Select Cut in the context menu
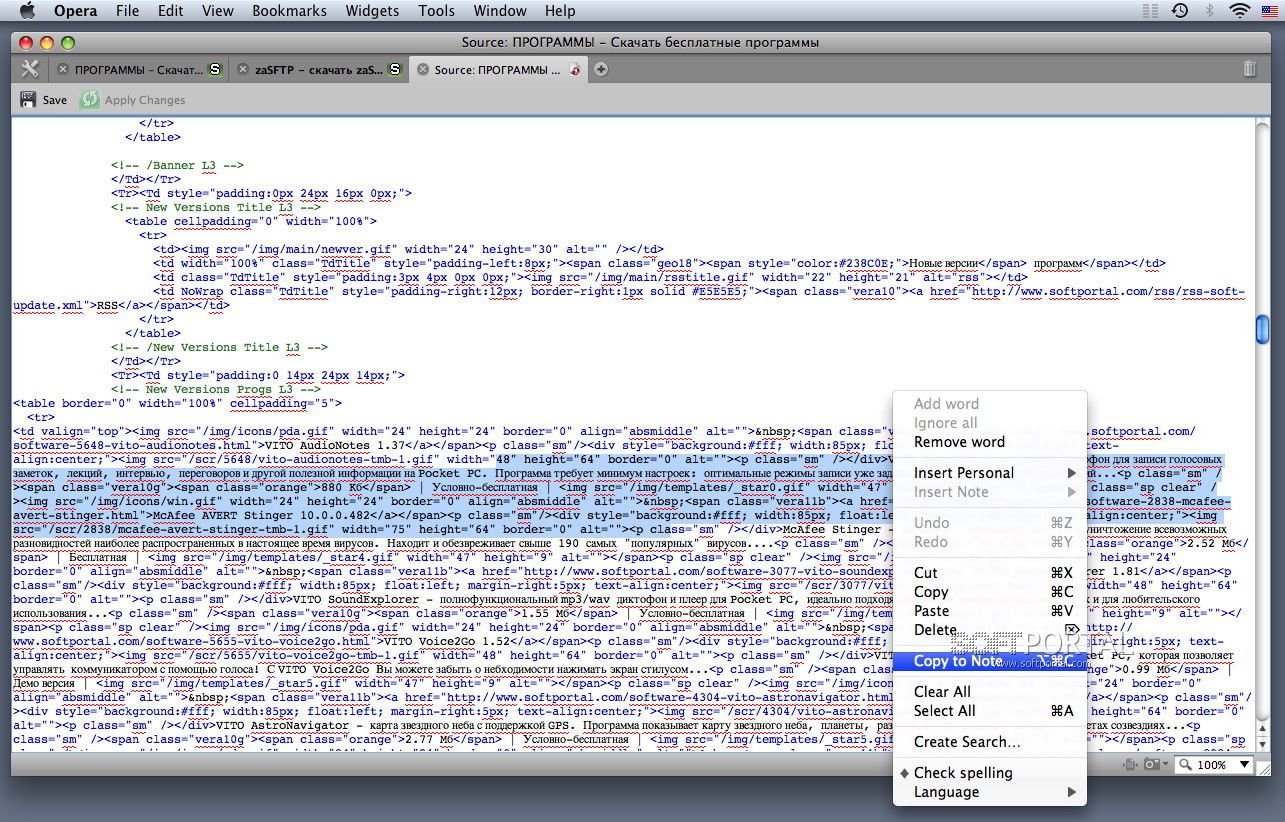This screenshot has width=1285, height=822. click(989, 573)
